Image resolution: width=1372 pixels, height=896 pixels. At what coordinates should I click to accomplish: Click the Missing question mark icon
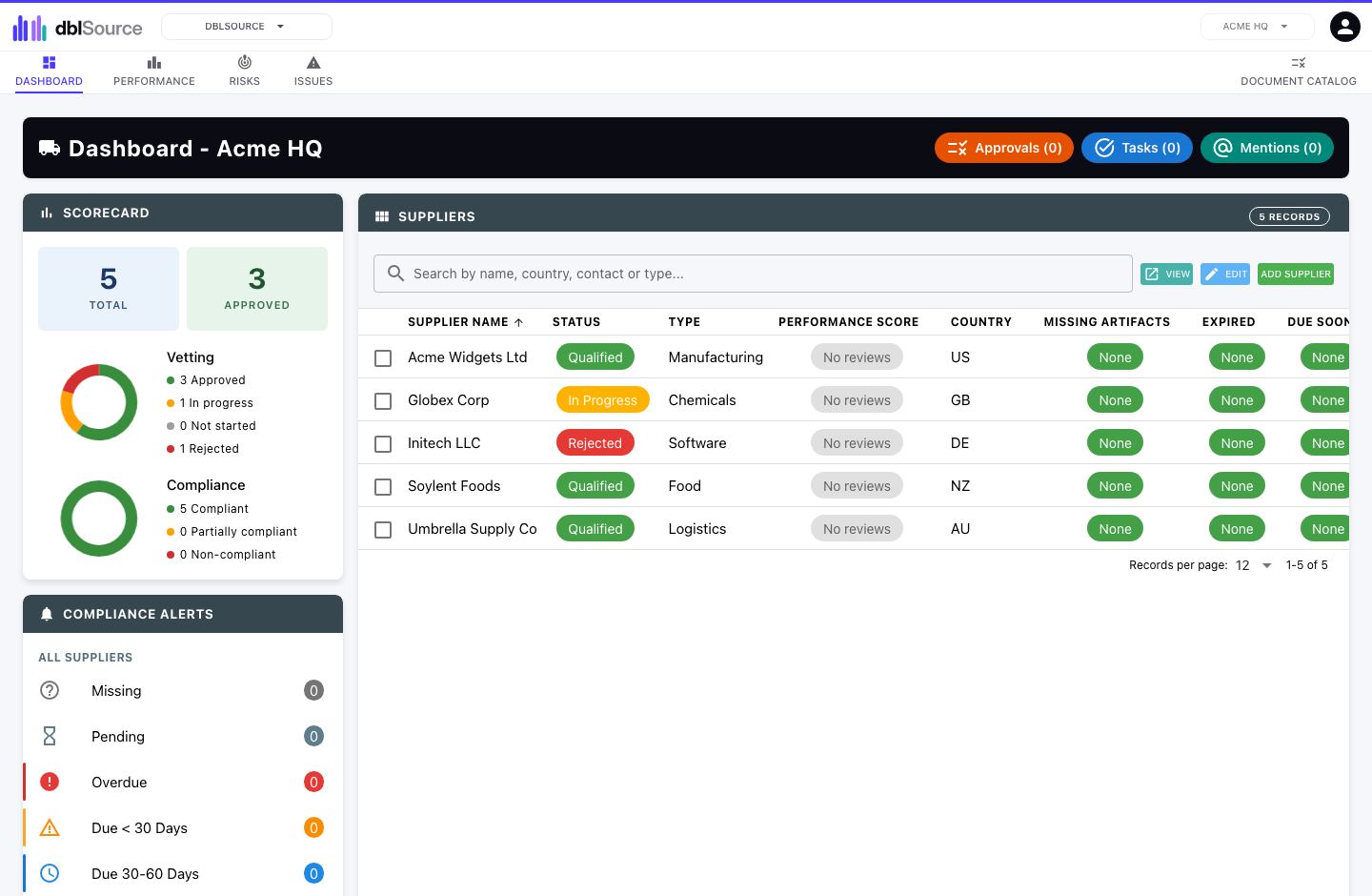click(x=50, y=690)
